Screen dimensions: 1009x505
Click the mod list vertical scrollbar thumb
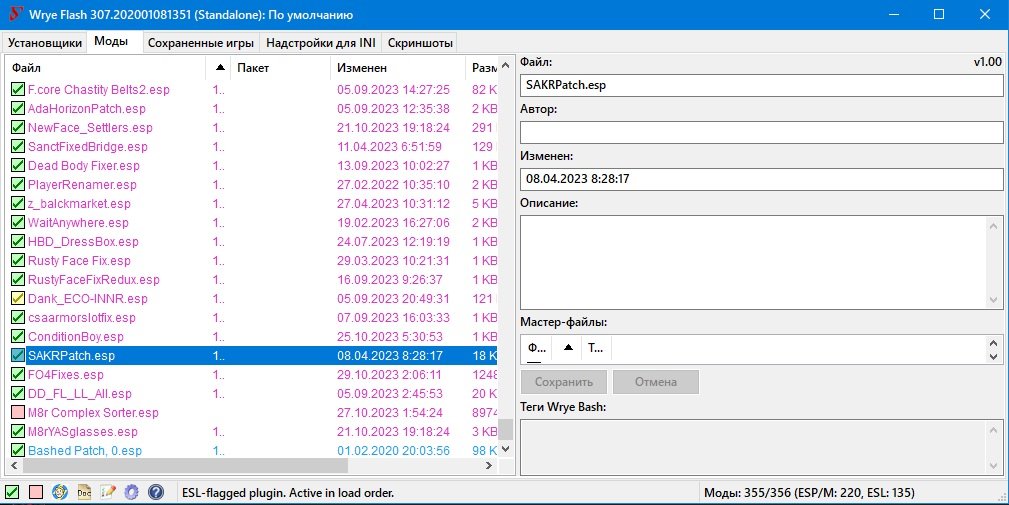tap(505, 430)
